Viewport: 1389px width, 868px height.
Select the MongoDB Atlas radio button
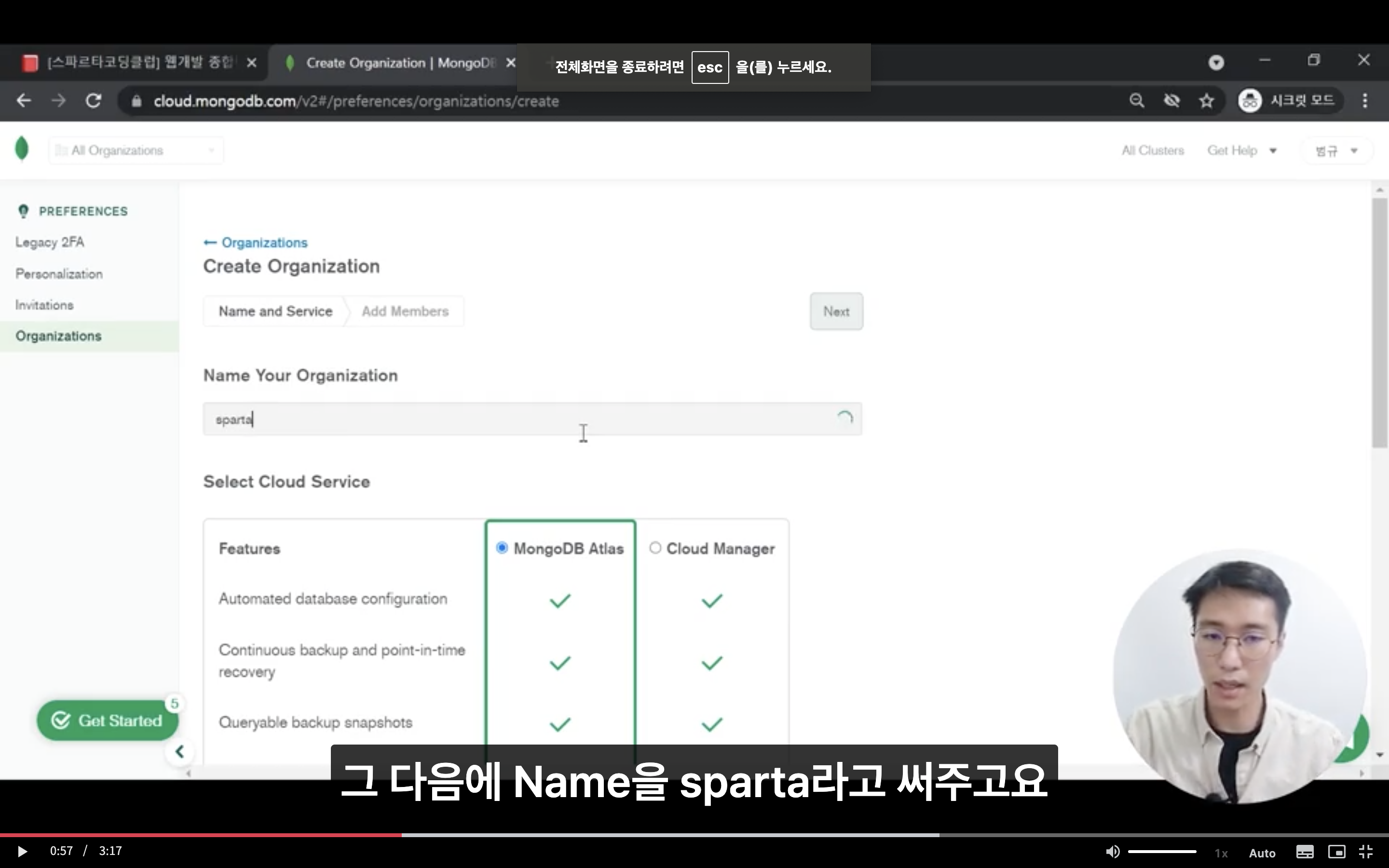pos(502,548)
